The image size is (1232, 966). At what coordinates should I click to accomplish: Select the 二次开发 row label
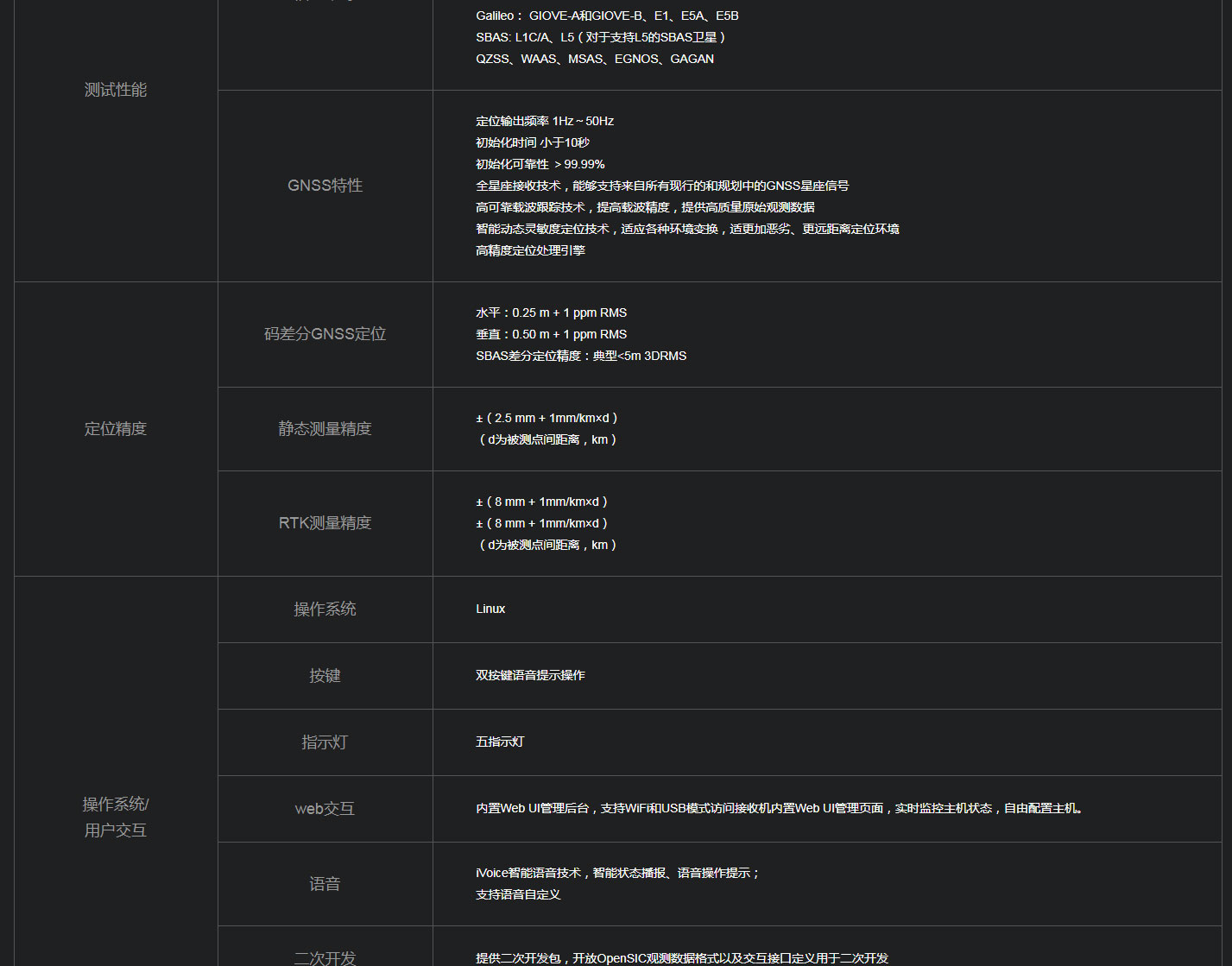pos(325,957)
